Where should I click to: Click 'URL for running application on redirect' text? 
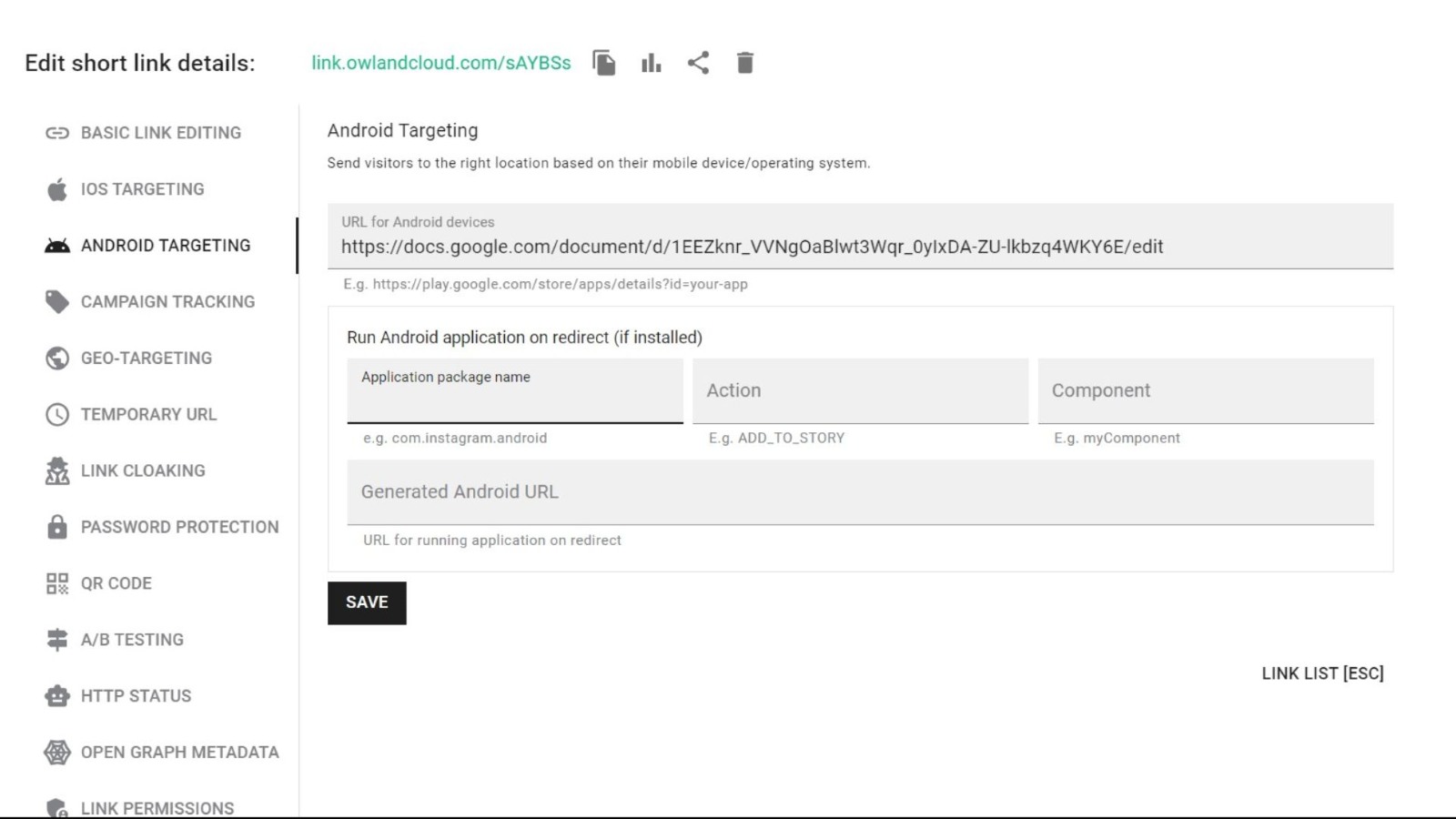(x=492, y=540)
